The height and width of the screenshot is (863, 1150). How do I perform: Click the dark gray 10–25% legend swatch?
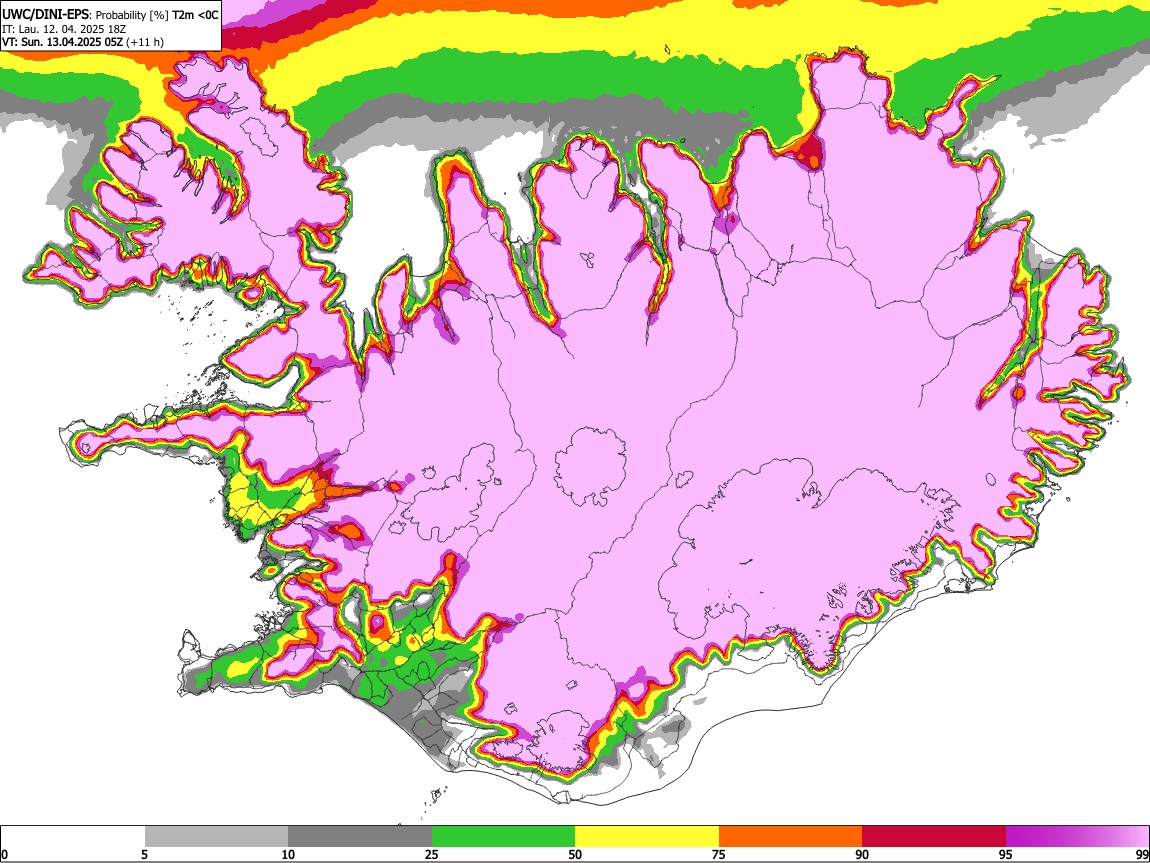(360, 837)
